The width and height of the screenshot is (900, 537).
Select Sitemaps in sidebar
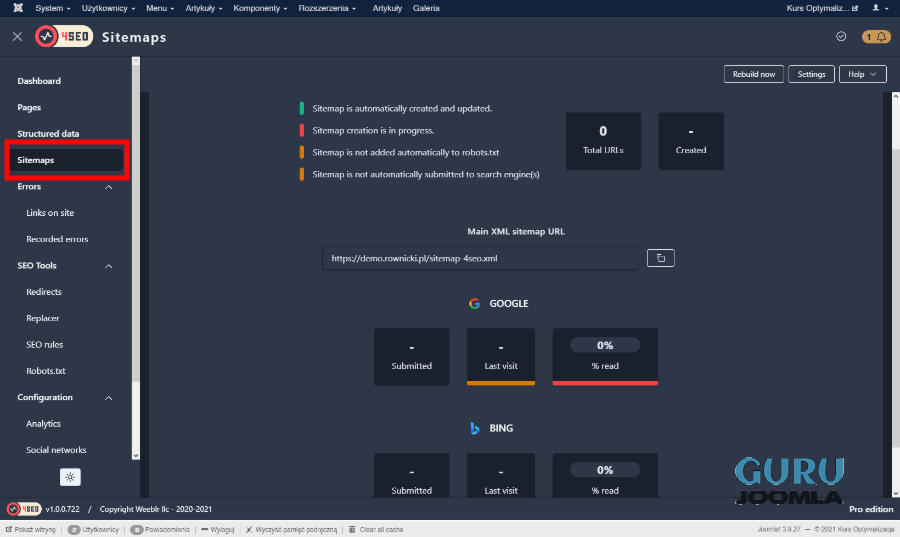[66, 160]
